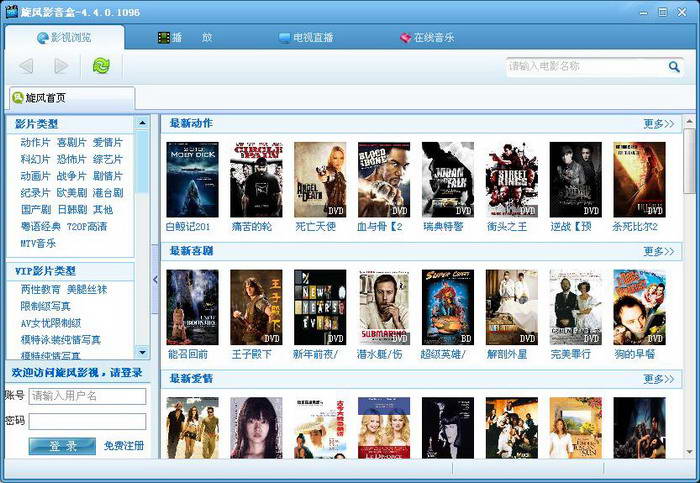Viewport: 700px width, 483px height.
Task: Click the 旋风影音盒 app icon in title bar
Action: pos(12,12)
